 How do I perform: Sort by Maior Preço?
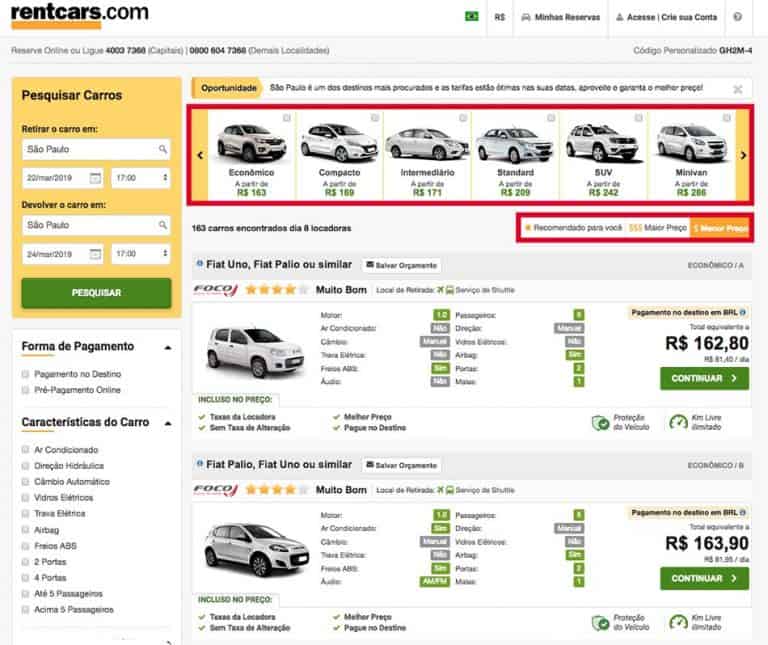click(658, 228)
